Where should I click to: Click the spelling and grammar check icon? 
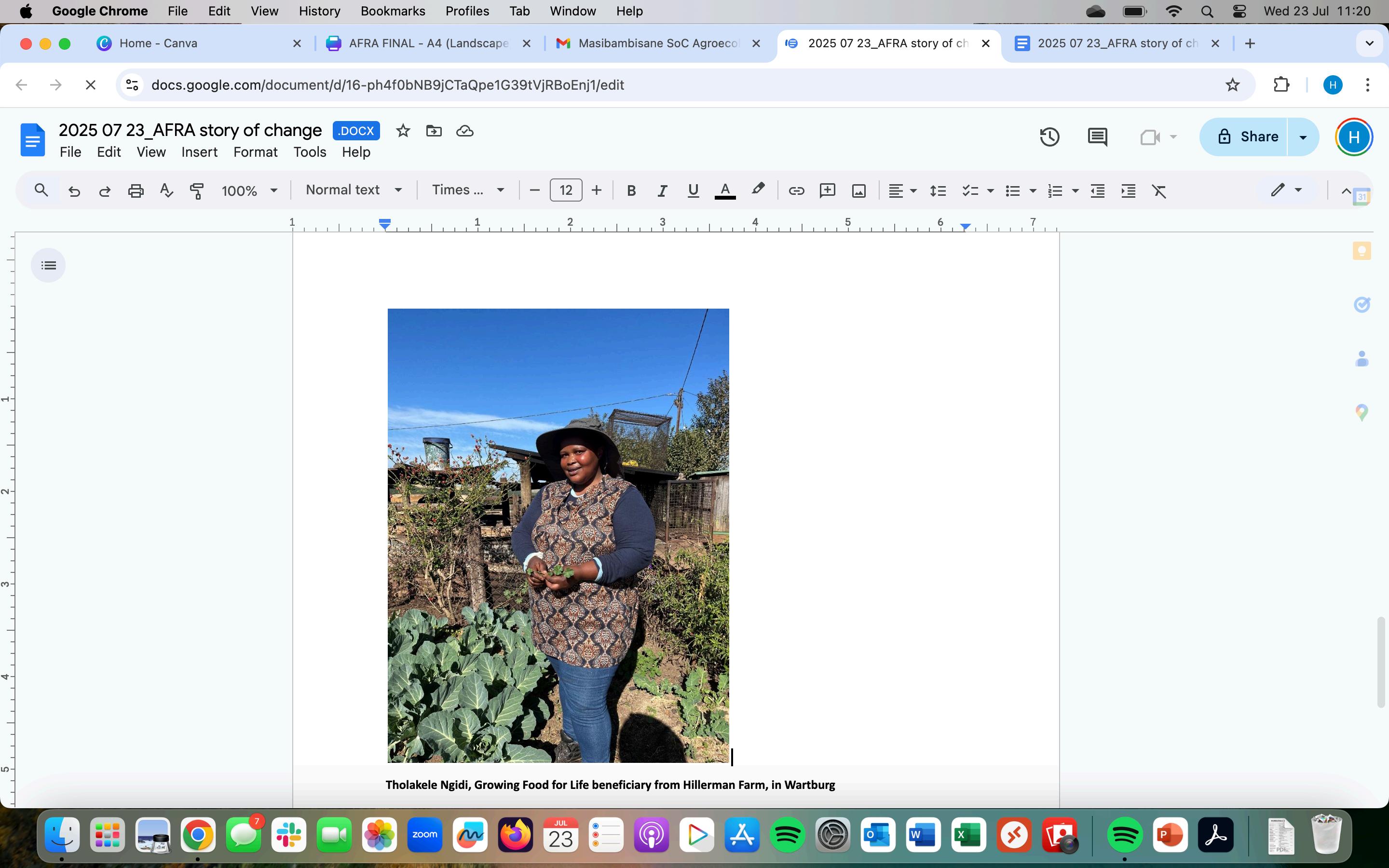[x=166, y=190]
